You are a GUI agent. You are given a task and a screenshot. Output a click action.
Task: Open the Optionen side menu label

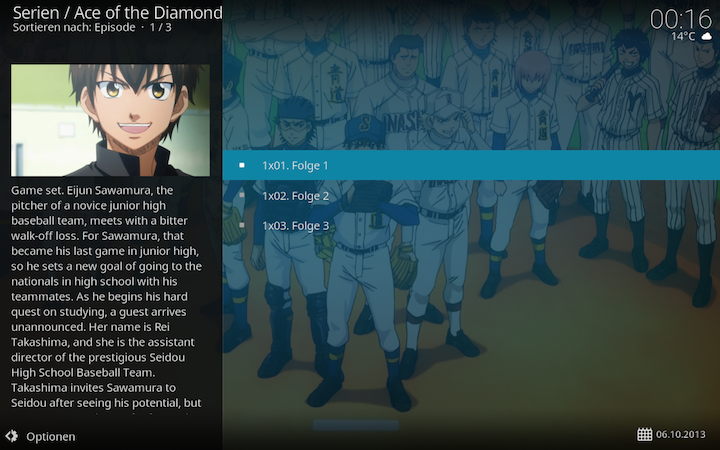51,436
